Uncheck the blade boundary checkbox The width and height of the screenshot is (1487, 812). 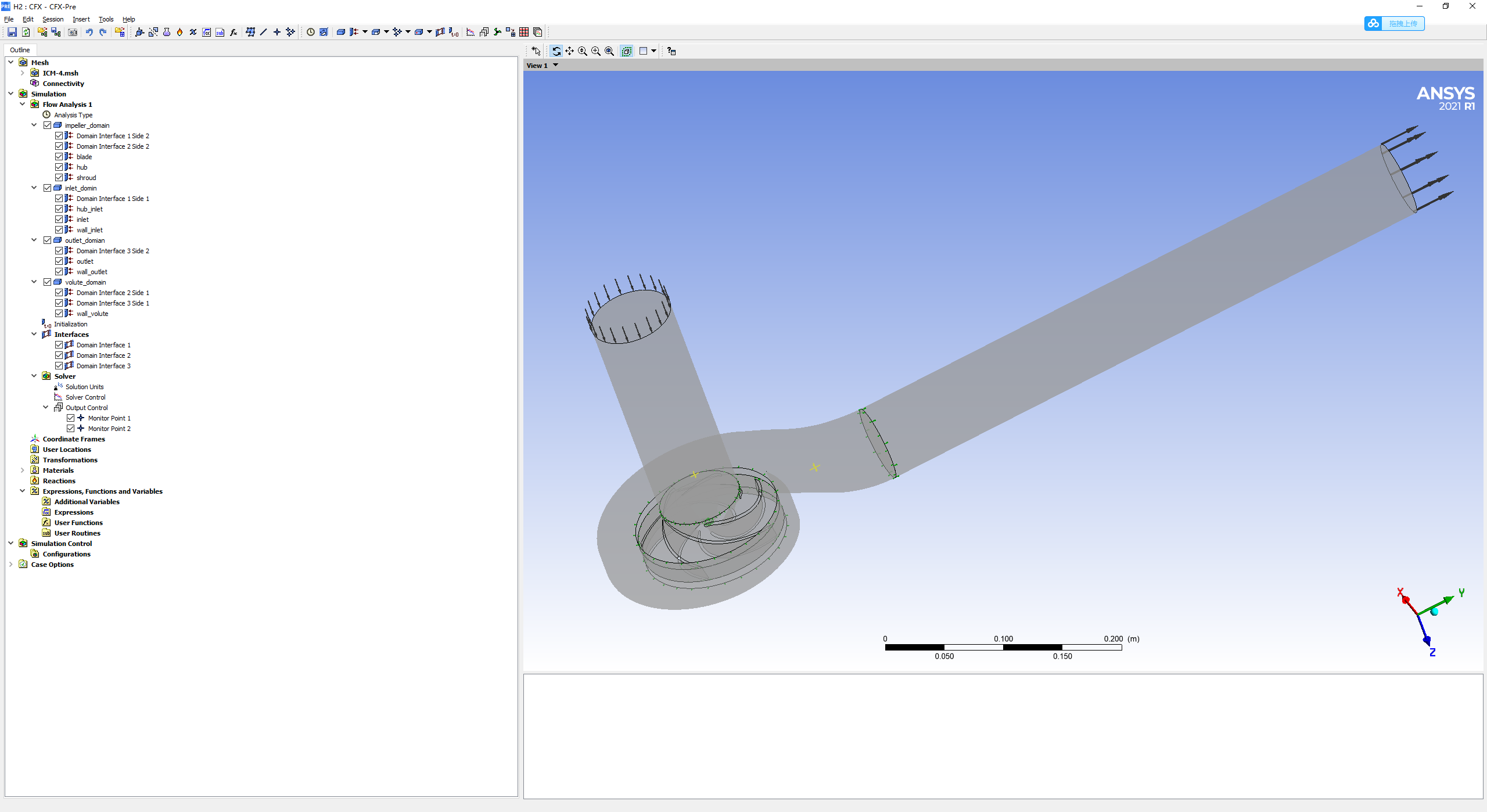pyautogui.click(x=59, y=157)
